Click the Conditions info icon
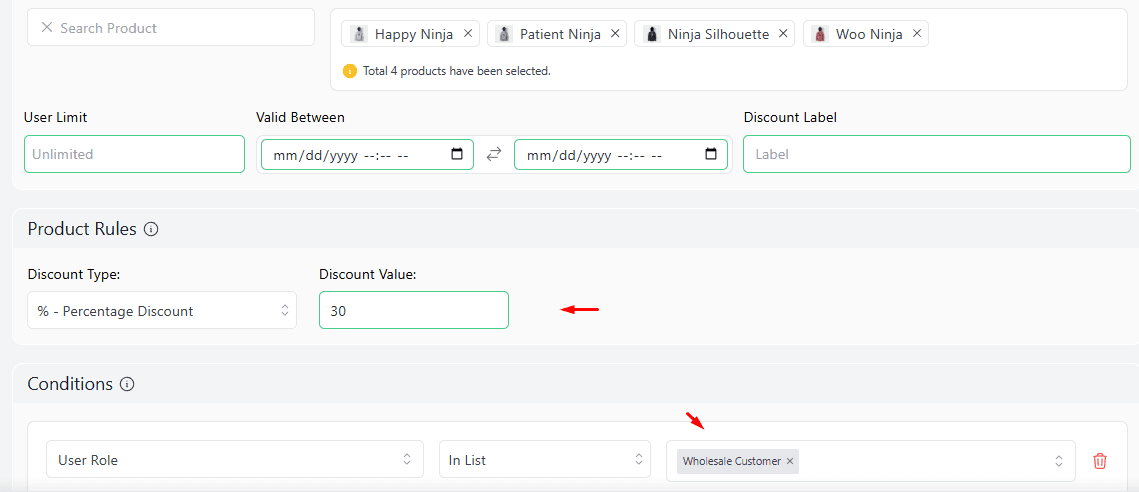 pos(127,384)
